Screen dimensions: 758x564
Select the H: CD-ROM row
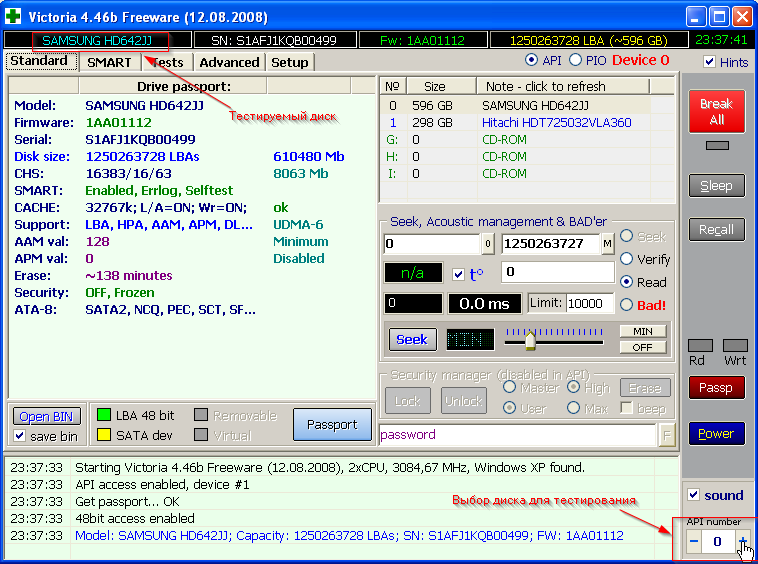pyautogui.click(x=527, y=157)
